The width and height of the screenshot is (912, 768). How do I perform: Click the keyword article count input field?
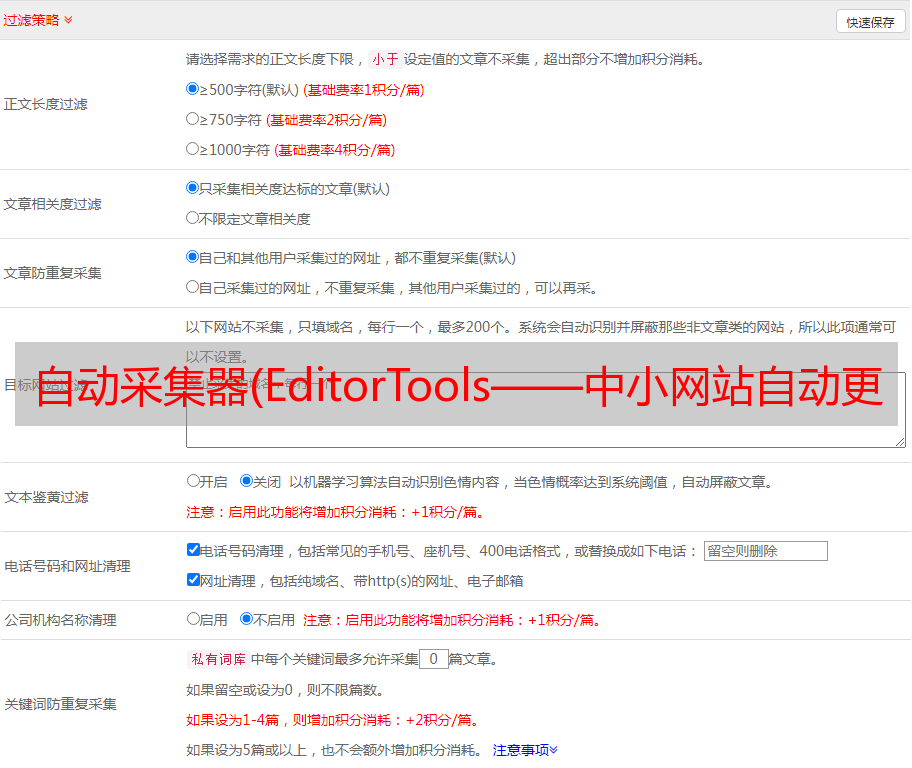(434, 659)
